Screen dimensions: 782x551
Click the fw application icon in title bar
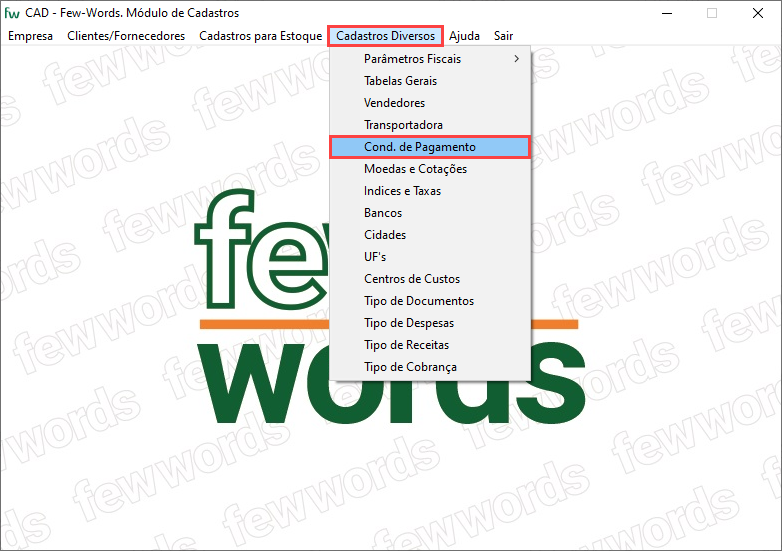pyautogui.click(x=11, y=13)
